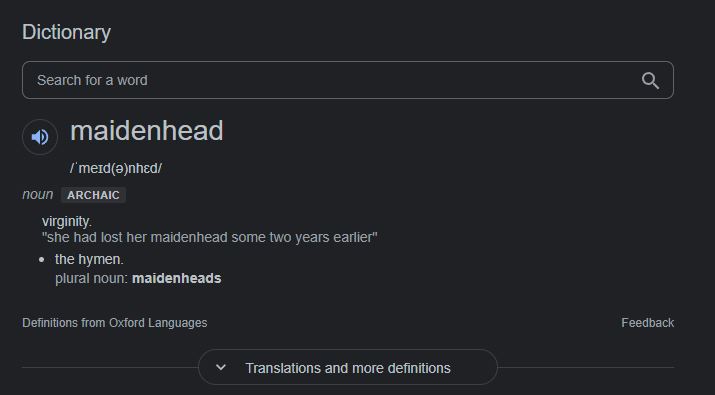The height and width of the screenshot is (395, 715).
Task: Click the maidenhead headword title
Action: point(146,131)
